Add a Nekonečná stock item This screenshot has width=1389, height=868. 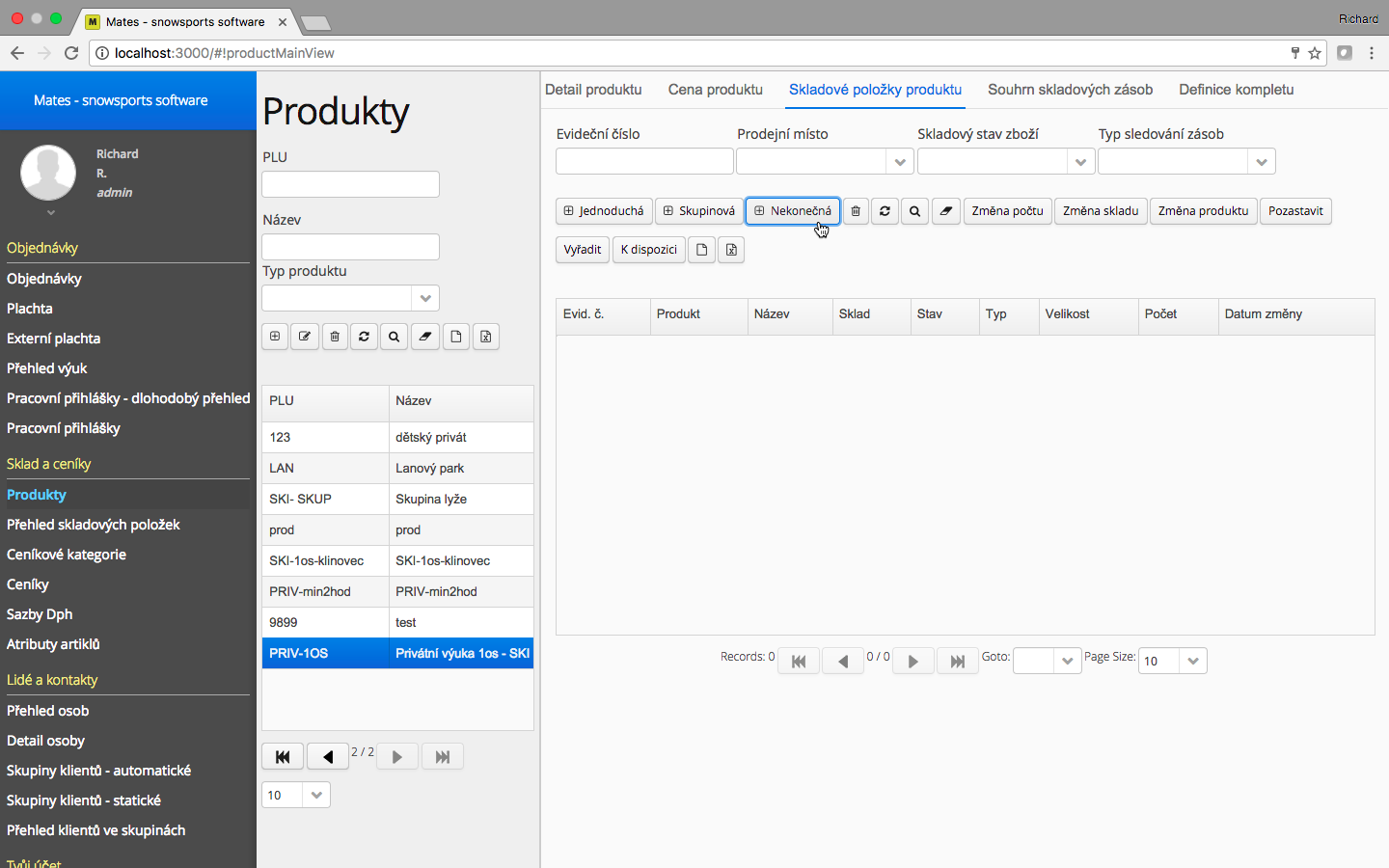click(x=793, y=211)
